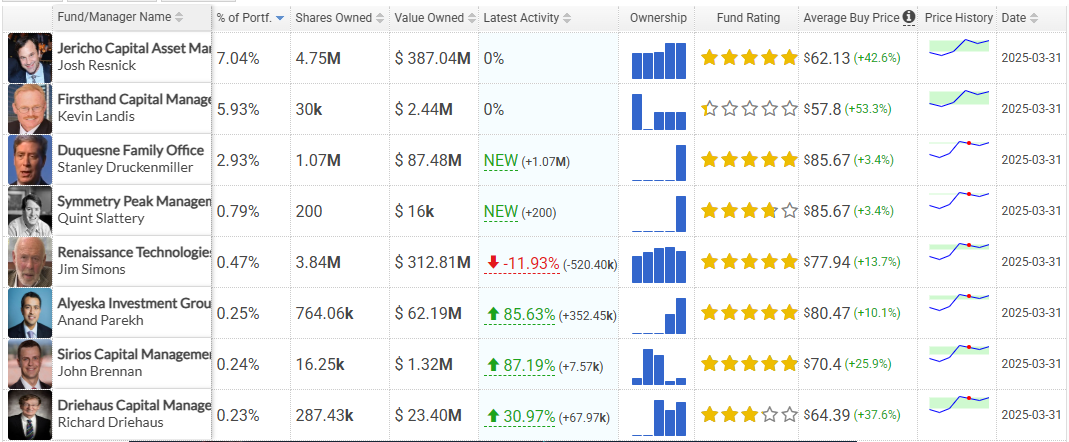The image size is (1069, 442).
Task: Open Driehaus Capital Management fund link
Action: [134, 405]
